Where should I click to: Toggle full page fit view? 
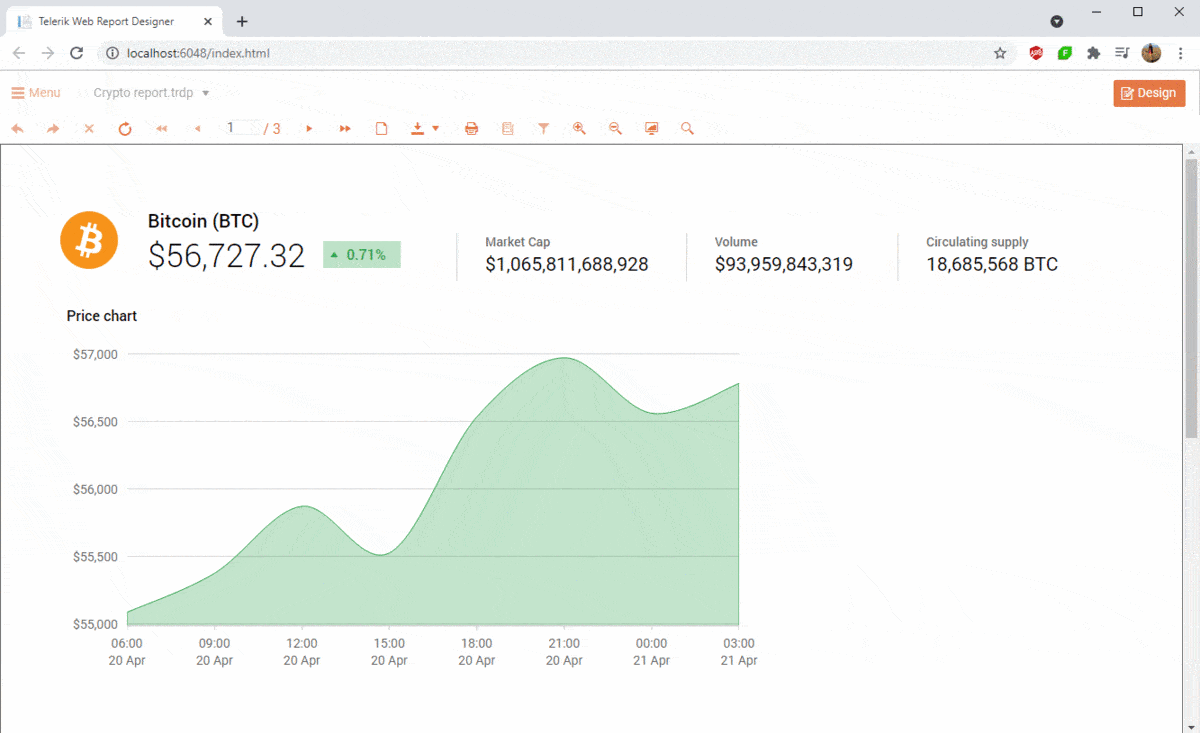pyautogui.click(x=651, y=128)
